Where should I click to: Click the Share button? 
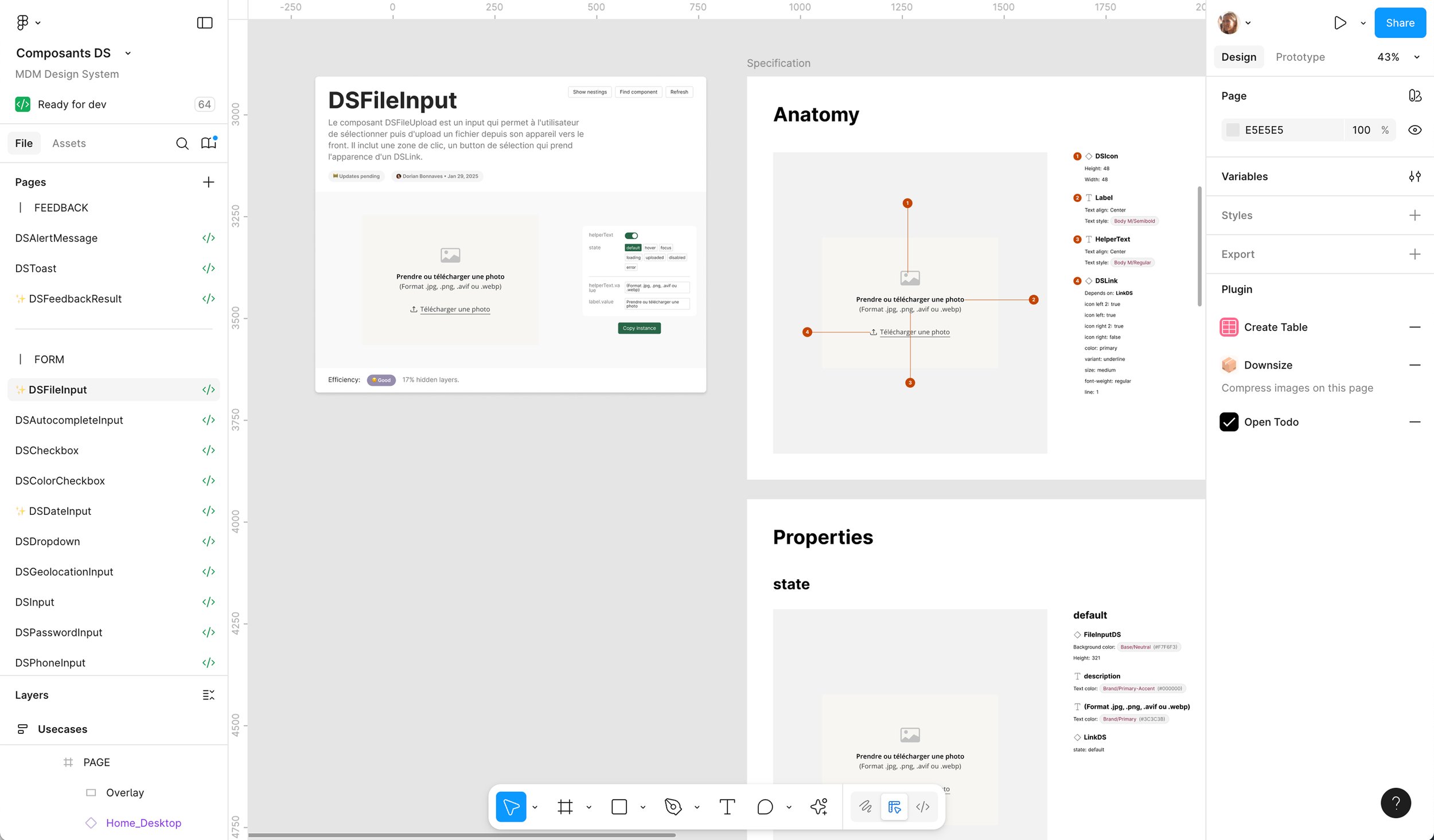[1400, 23]
